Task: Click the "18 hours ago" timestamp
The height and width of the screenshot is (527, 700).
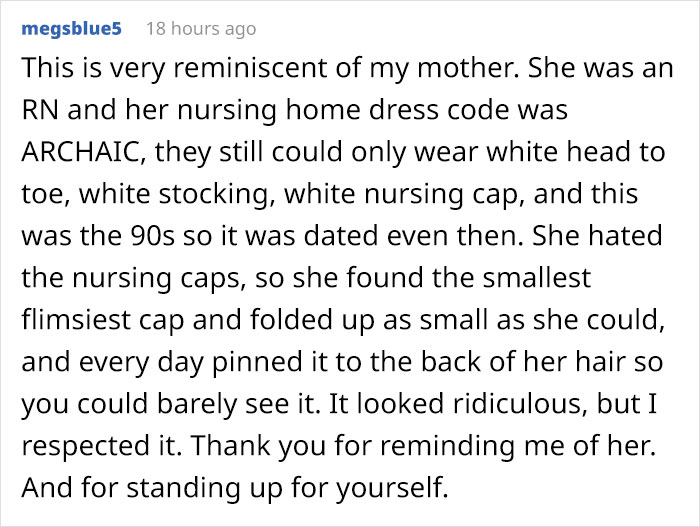Action: (x=200, y=29)
